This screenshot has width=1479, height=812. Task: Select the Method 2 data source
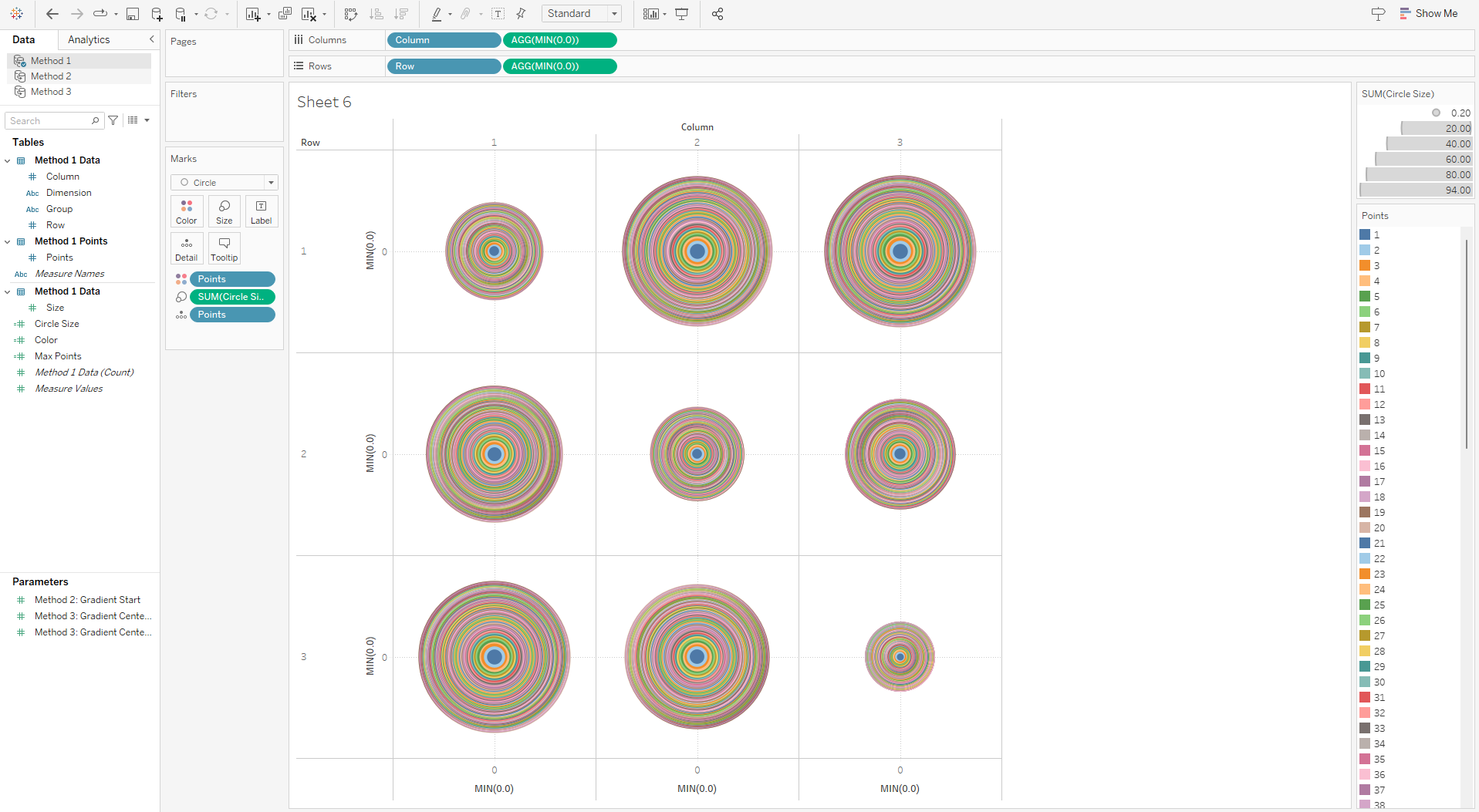coord(51,76)
